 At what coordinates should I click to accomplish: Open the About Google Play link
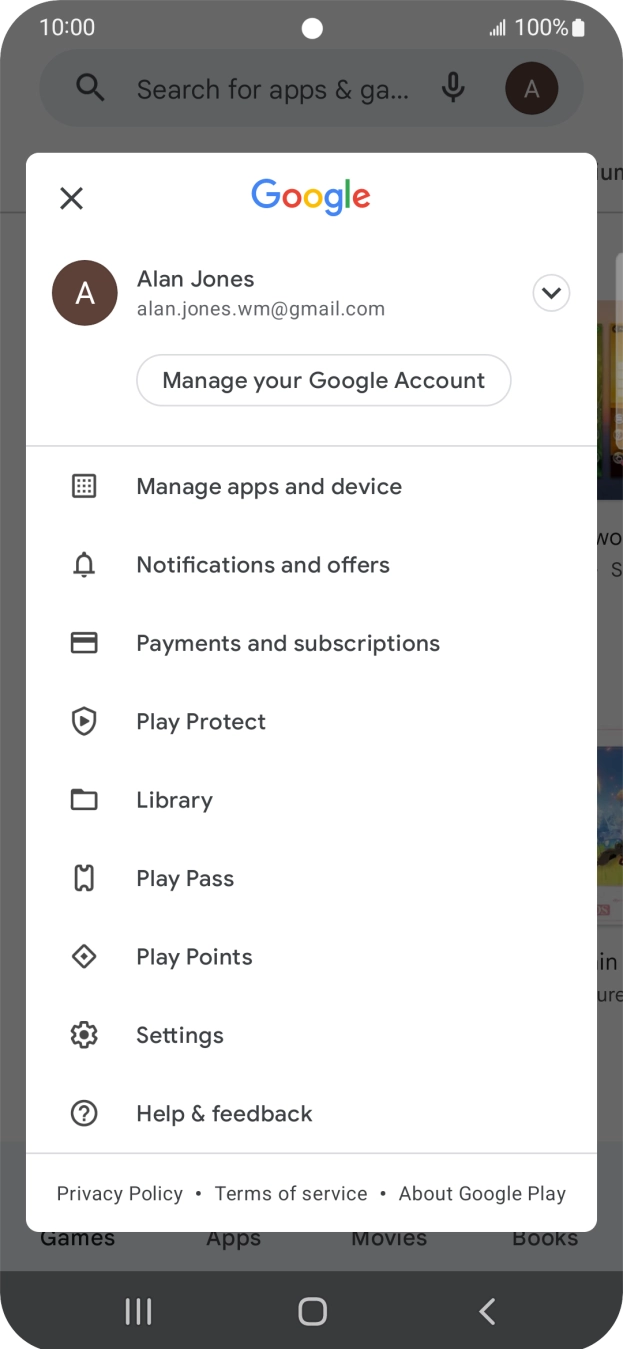point(482,1193)
